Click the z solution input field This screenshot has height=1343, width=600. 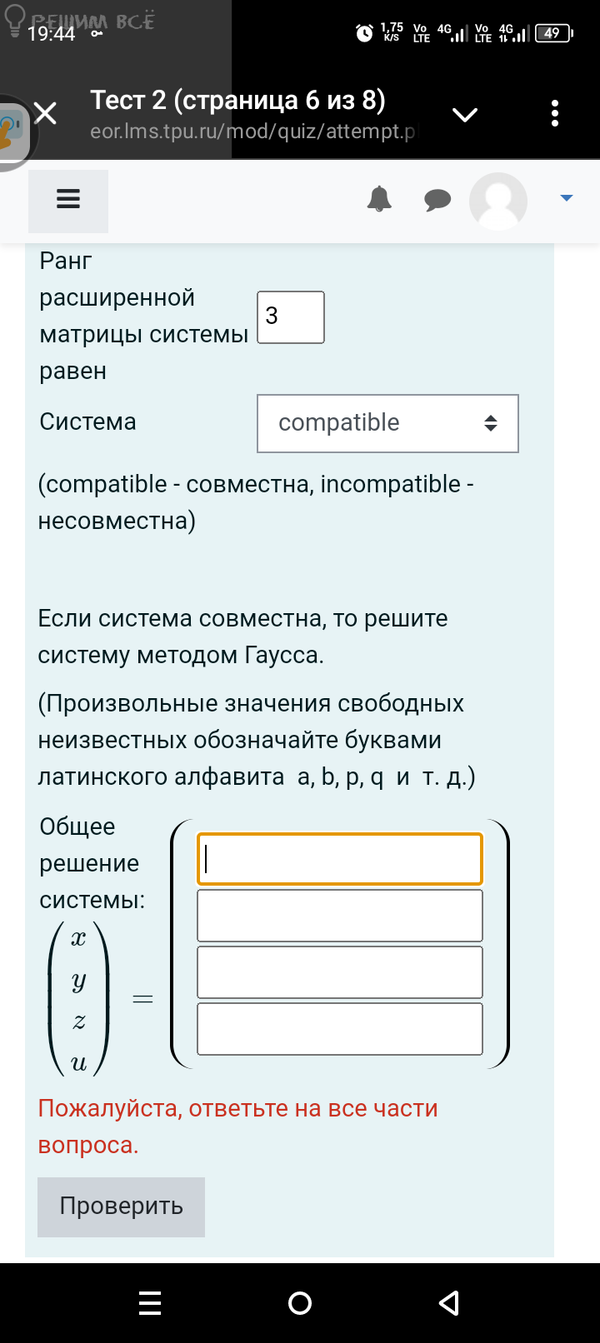(340, 972)
